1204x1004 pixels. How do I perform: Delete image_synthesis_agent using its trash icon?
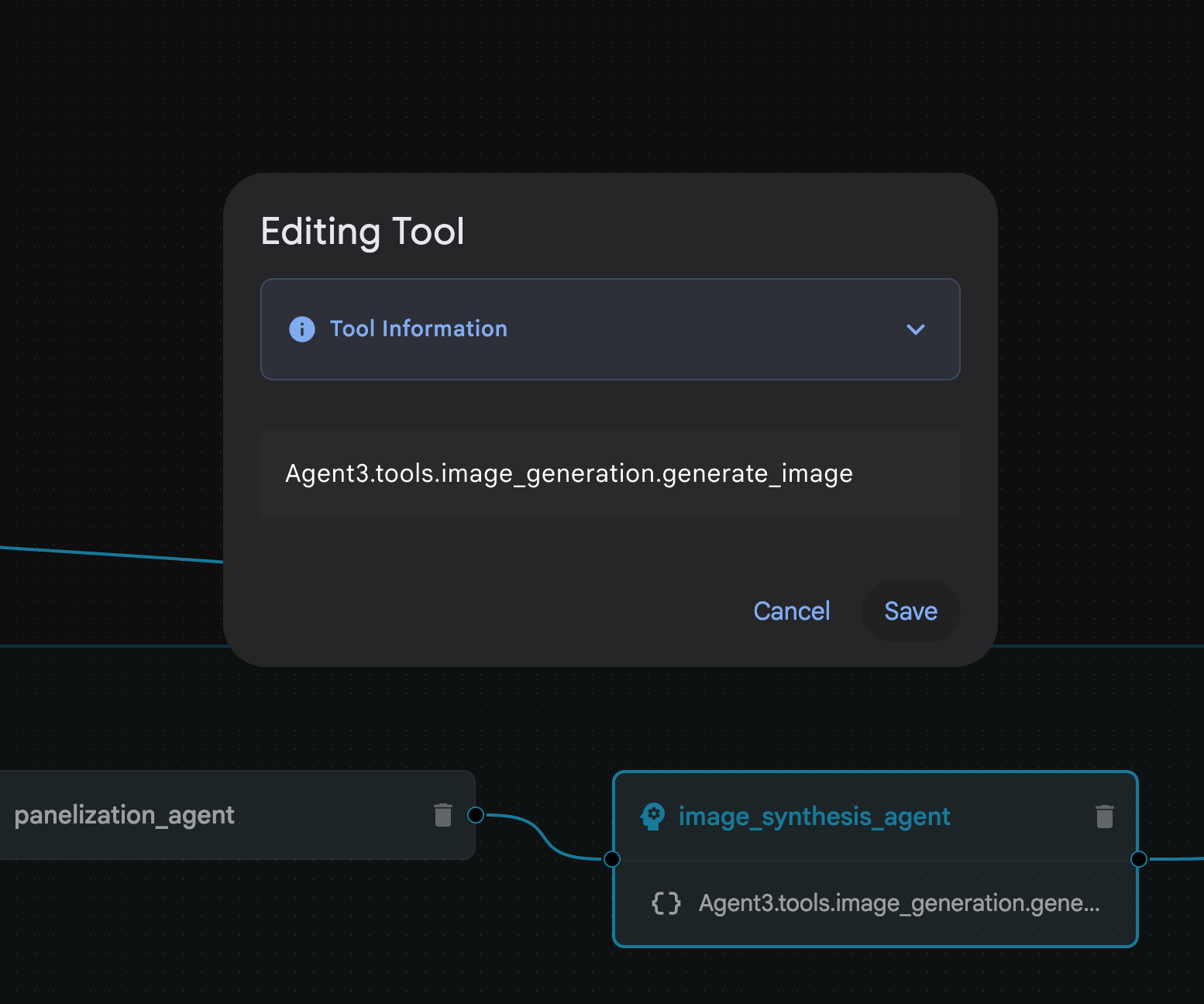coord(1104,816)
